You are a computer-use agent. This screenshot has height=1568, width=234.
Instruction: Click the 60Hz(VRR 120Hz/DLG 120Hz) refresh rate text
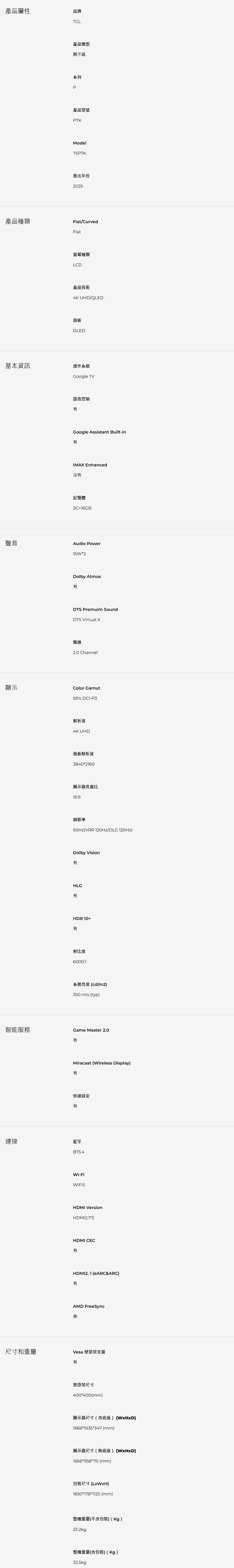pyautogui.click(x=103, y=830)
